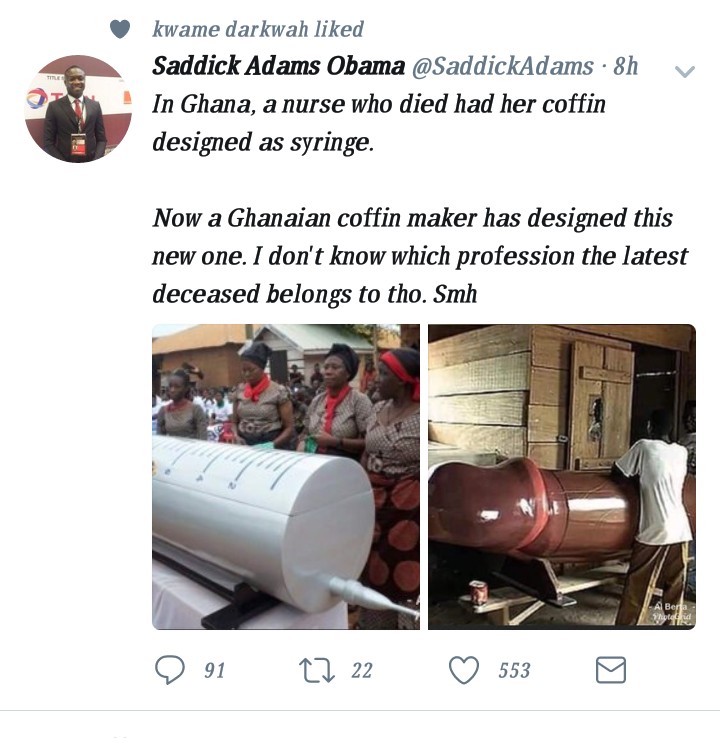Open the @SaddickAdams handle link

pos(503,66)
